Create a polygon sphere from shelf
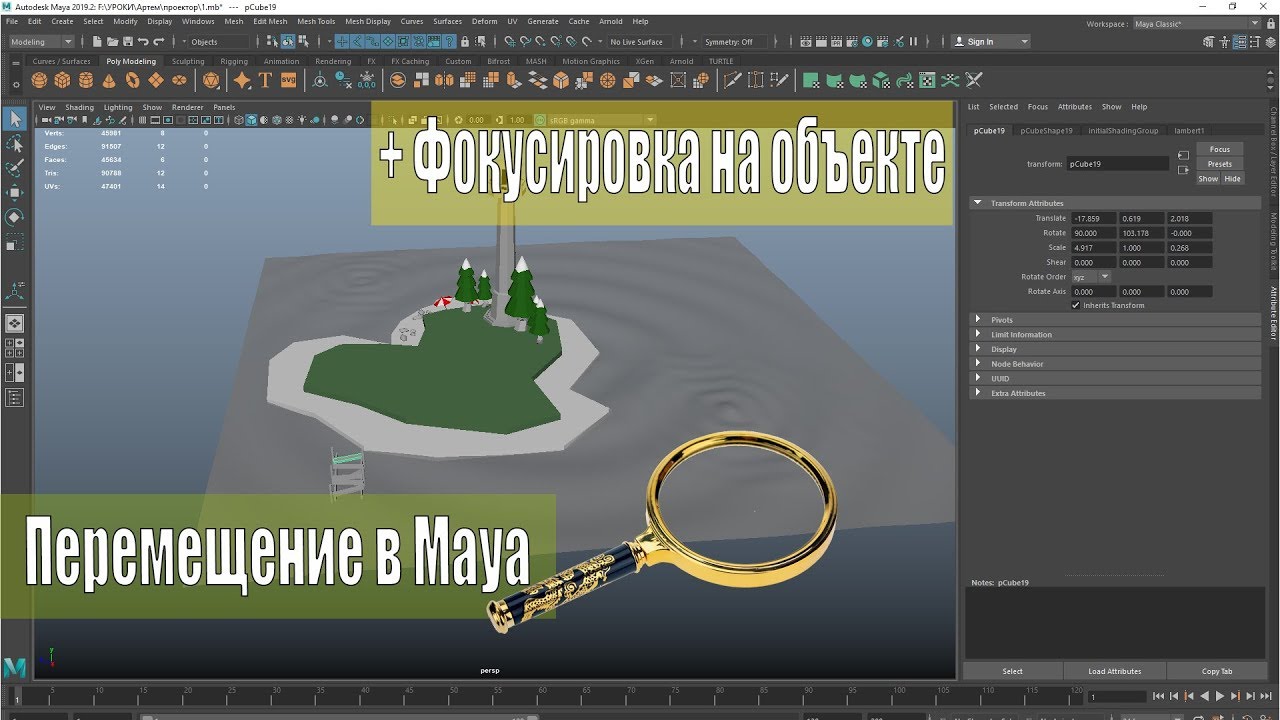1280x720 pixels. coord(40,80)
